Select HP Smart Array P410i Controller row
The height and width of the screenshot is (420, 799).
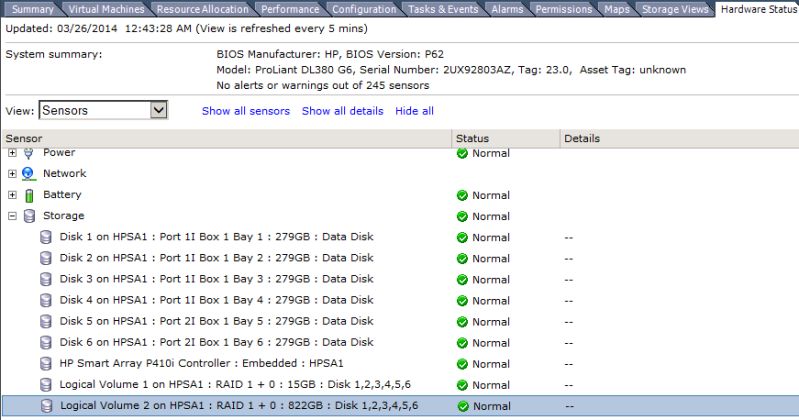click(x=401, y=363)
